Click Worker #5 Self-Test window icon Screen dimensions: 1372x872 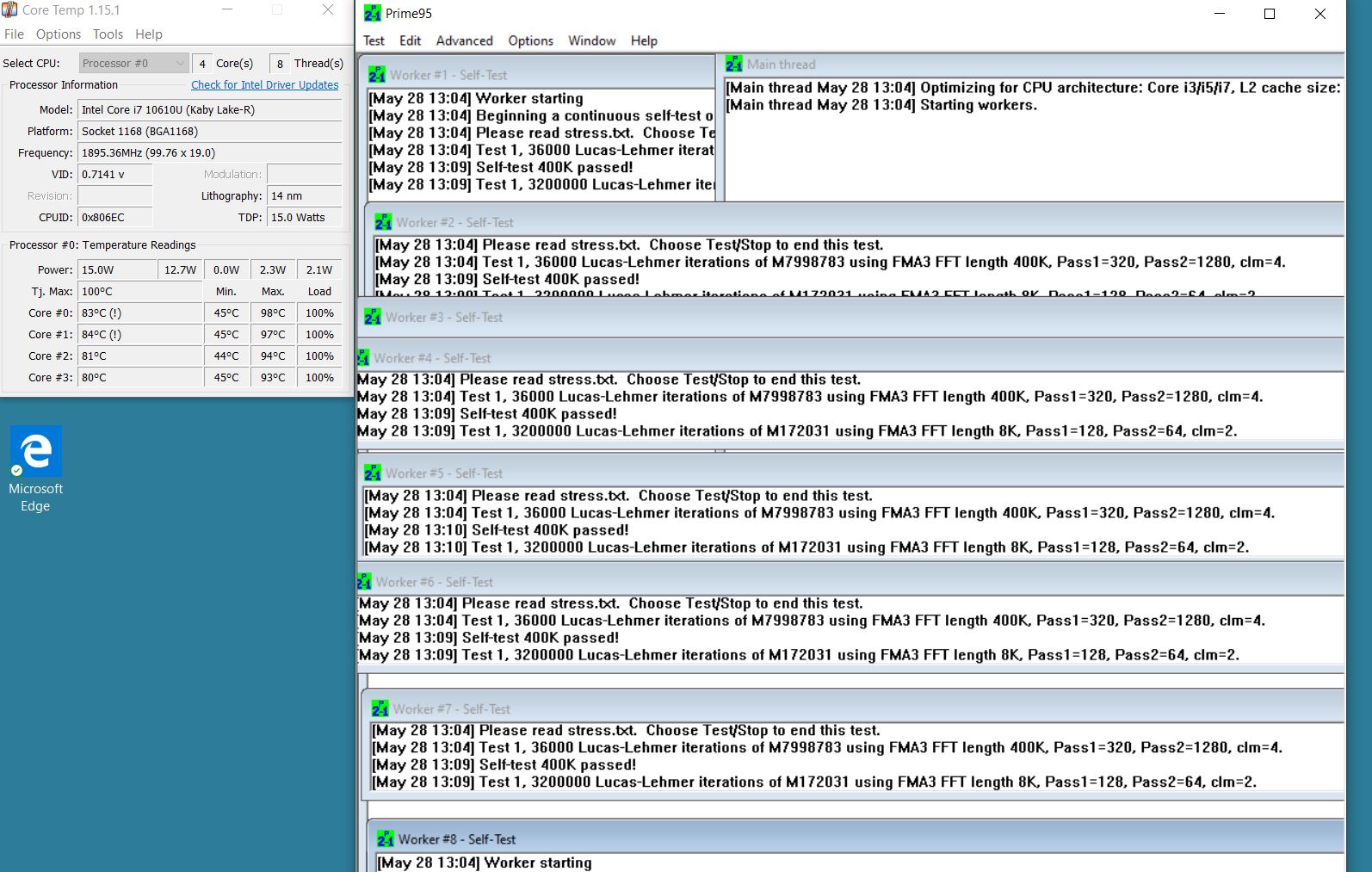tap(372, 473)
